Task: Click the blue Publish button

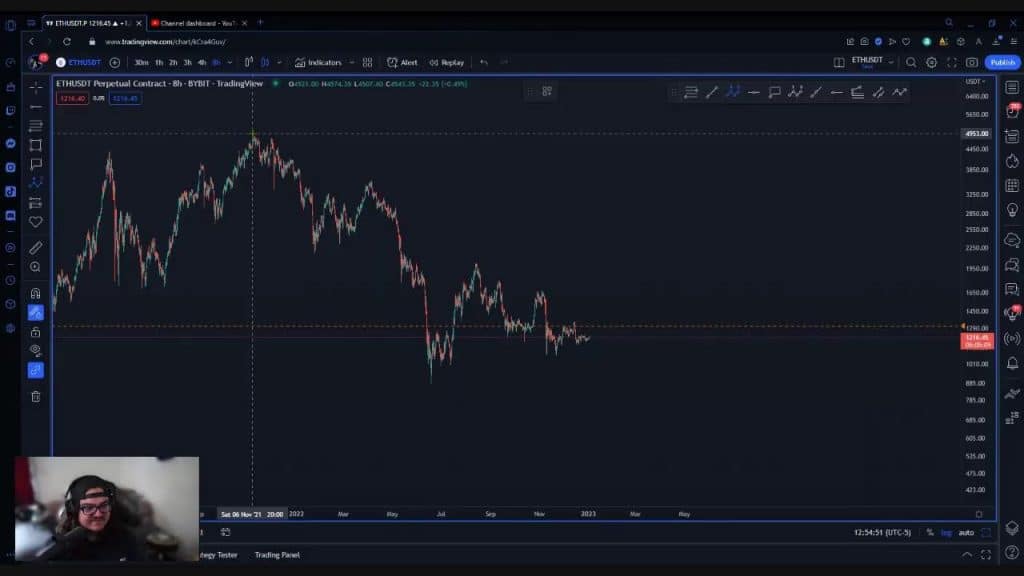Action: pyautogui.click(x=1002, y=62)
